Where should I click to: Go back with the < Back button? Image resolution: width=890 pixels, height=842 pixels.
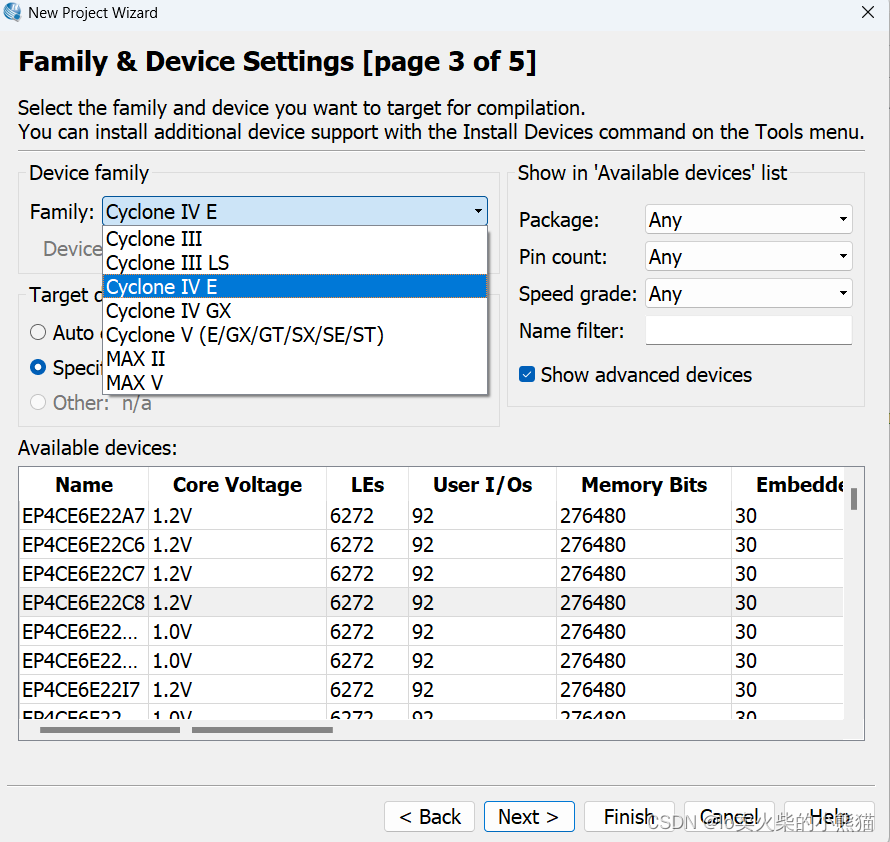point(430,817)
